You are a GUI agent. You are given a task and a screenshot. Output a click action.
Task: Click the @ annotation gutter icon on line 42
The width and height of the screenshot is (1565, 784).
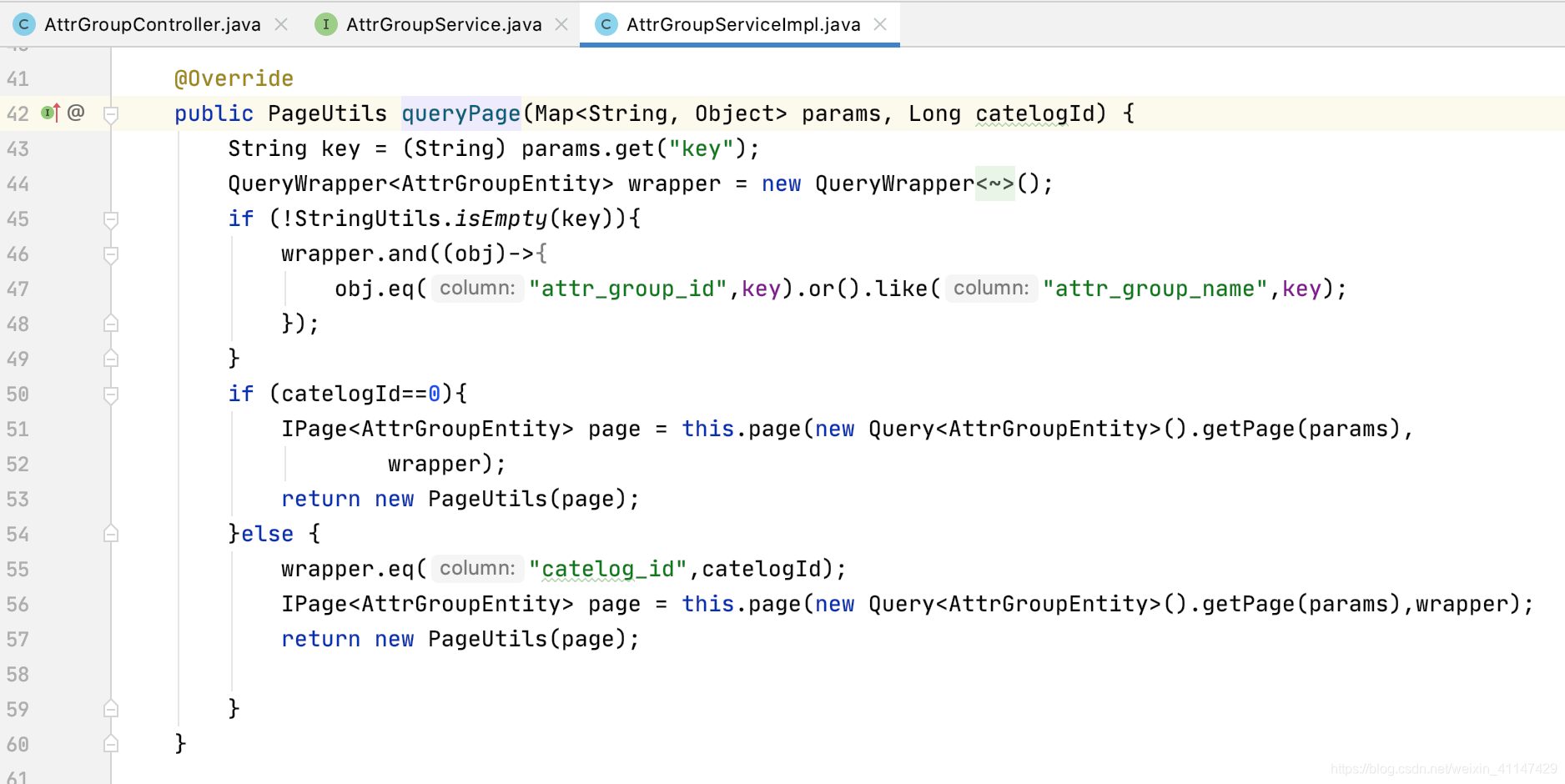76,113
